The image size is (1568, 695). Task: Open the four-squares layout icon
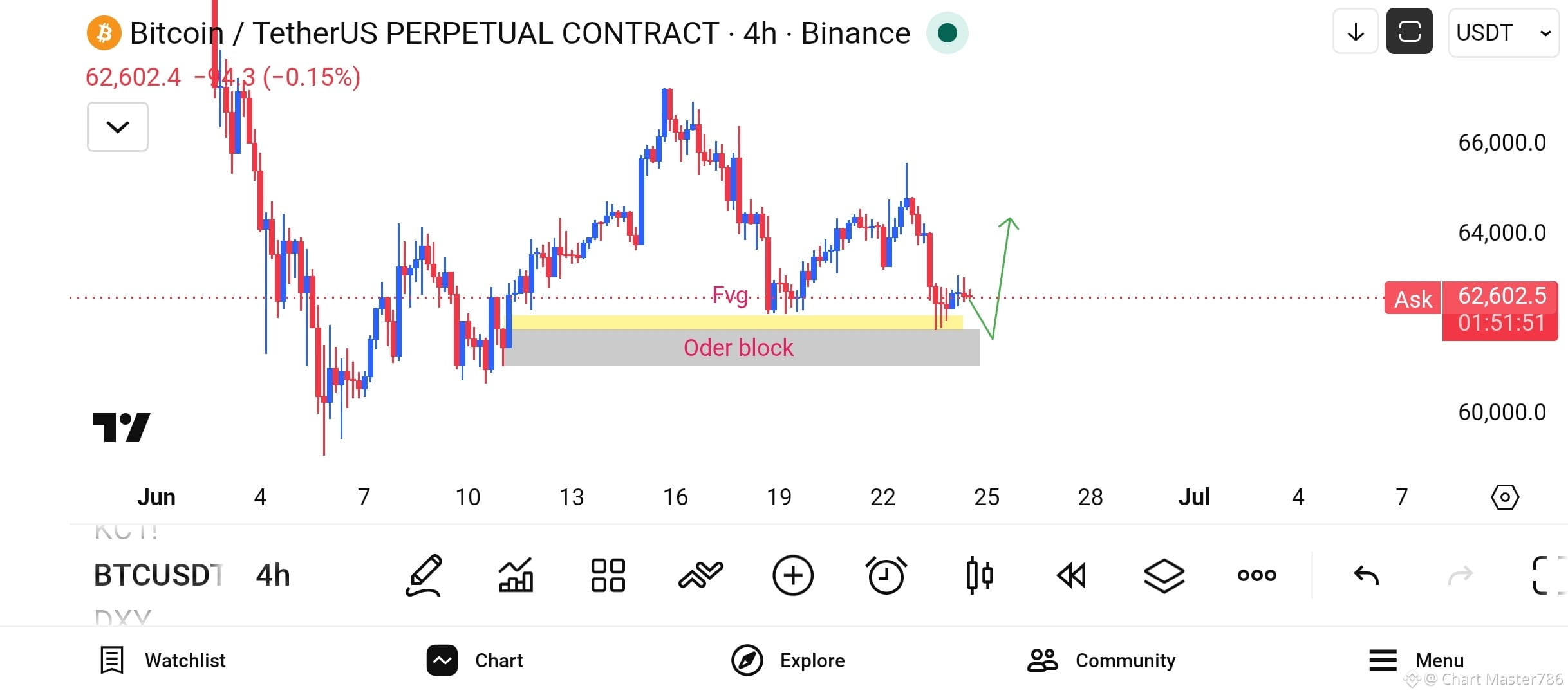608,575
